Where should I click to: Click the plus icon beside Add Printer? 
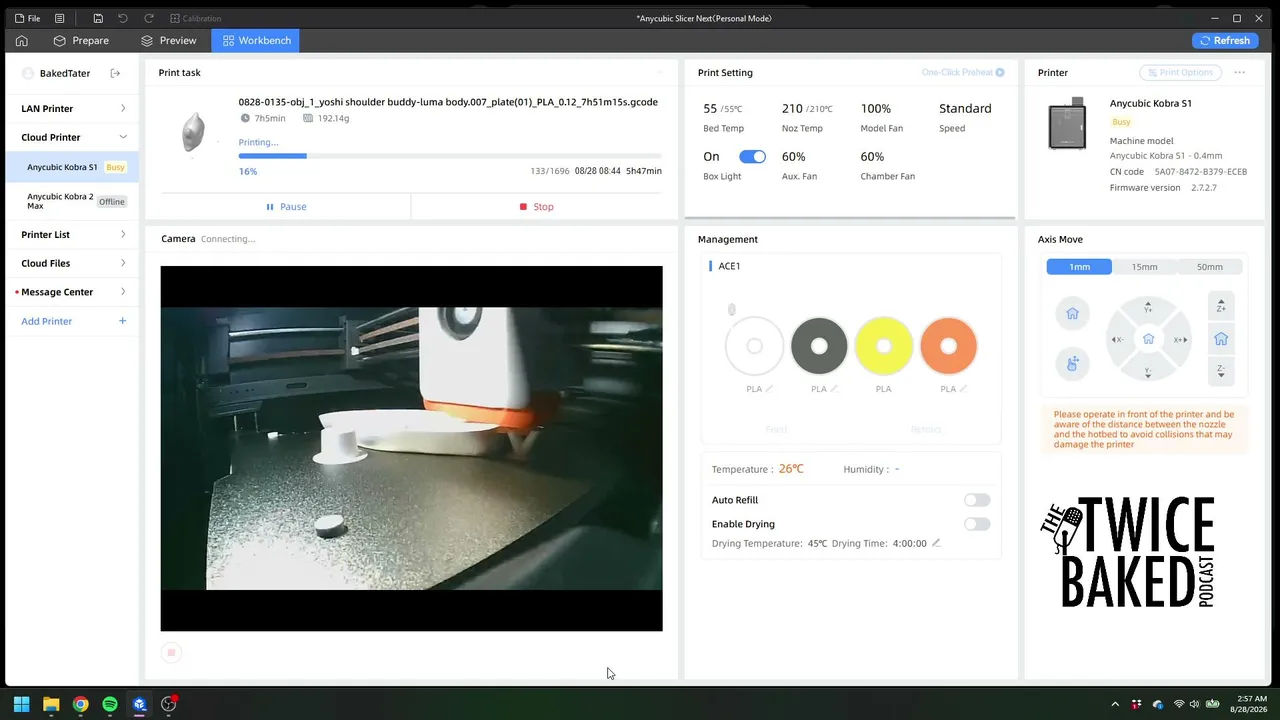(122, 321)
